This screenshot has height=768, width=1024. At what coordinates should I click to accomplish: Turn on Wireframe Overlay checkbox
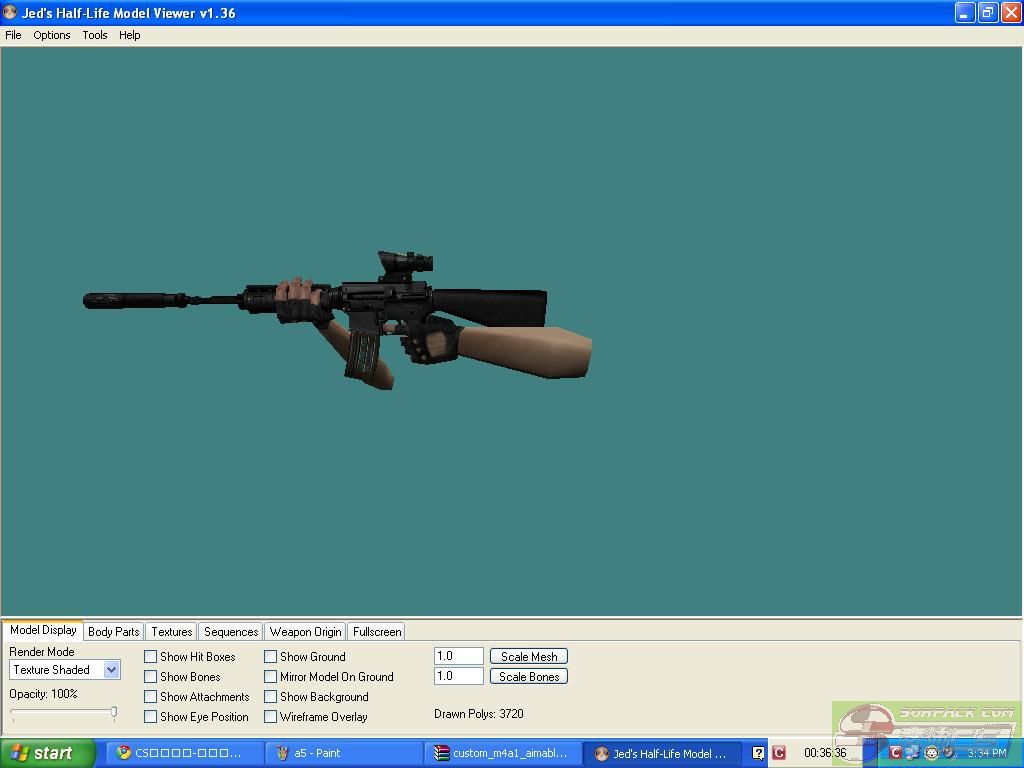point(271,717)
